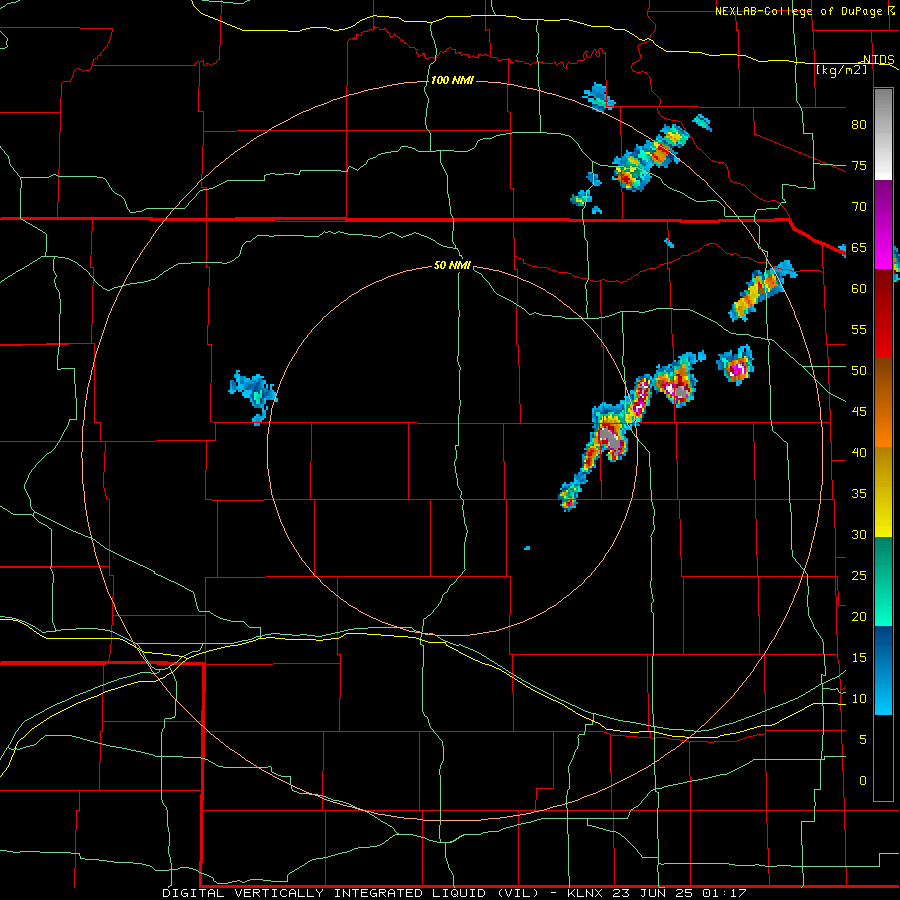
Task: Click the NTDS label above the scale
Action: (x=879, y=60)
